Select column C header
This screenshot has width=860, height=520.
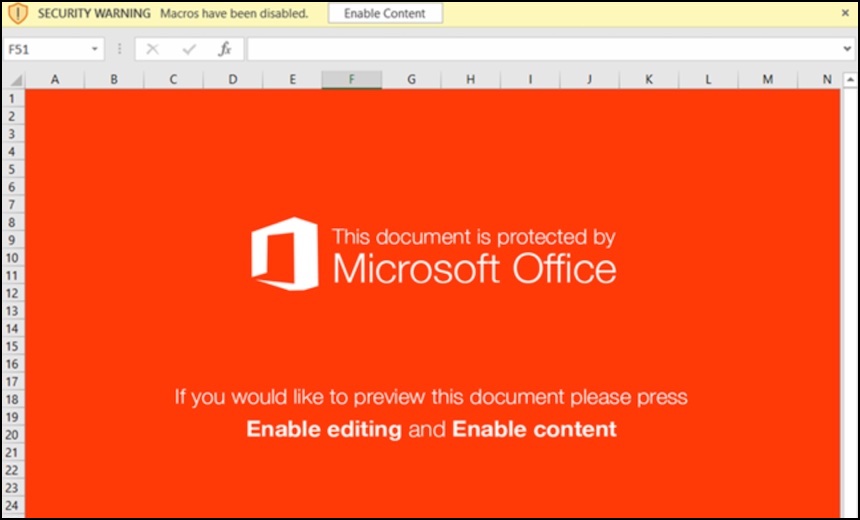[173, 80]
